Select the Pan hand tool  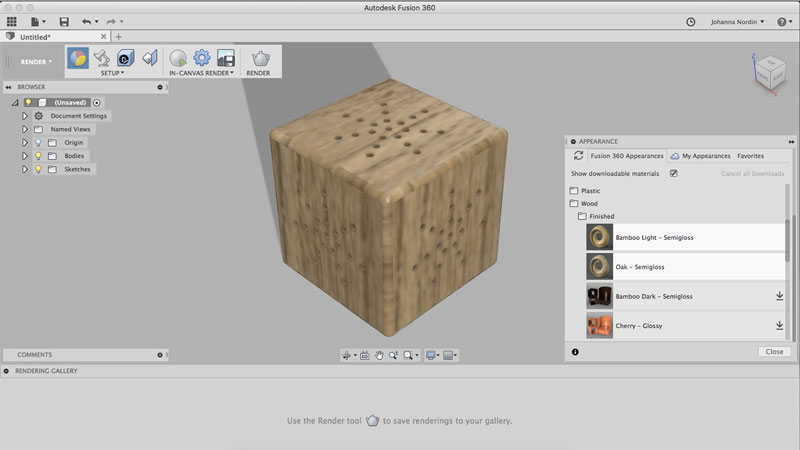[x=379, y=355]
